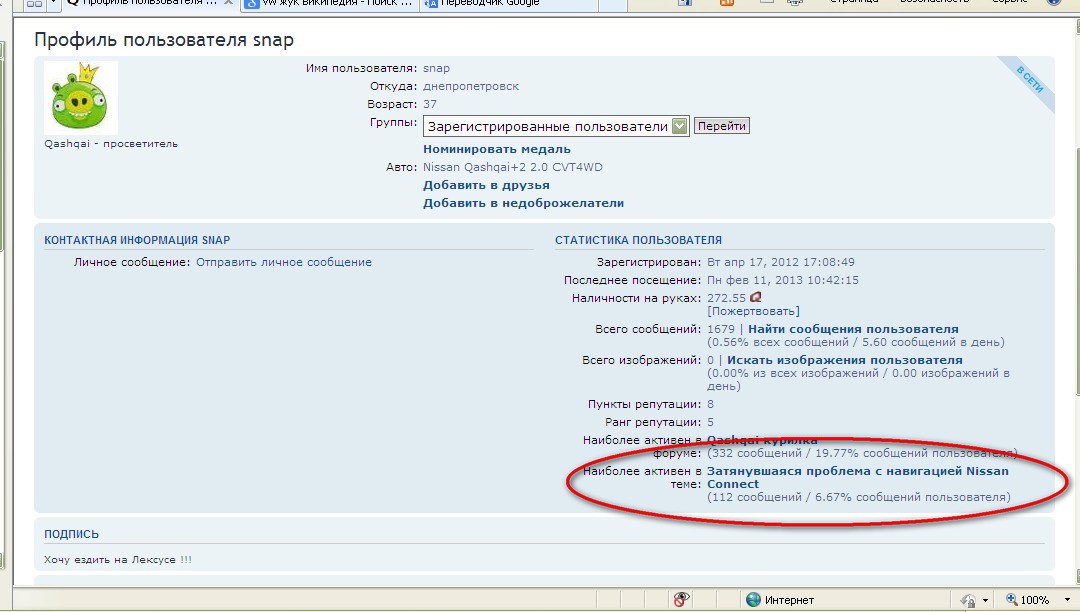Click the privacy report eye icon in status bar
The height and width of the screenshot is (612, 1080).
pyautogui.click(x=682, y=599)
